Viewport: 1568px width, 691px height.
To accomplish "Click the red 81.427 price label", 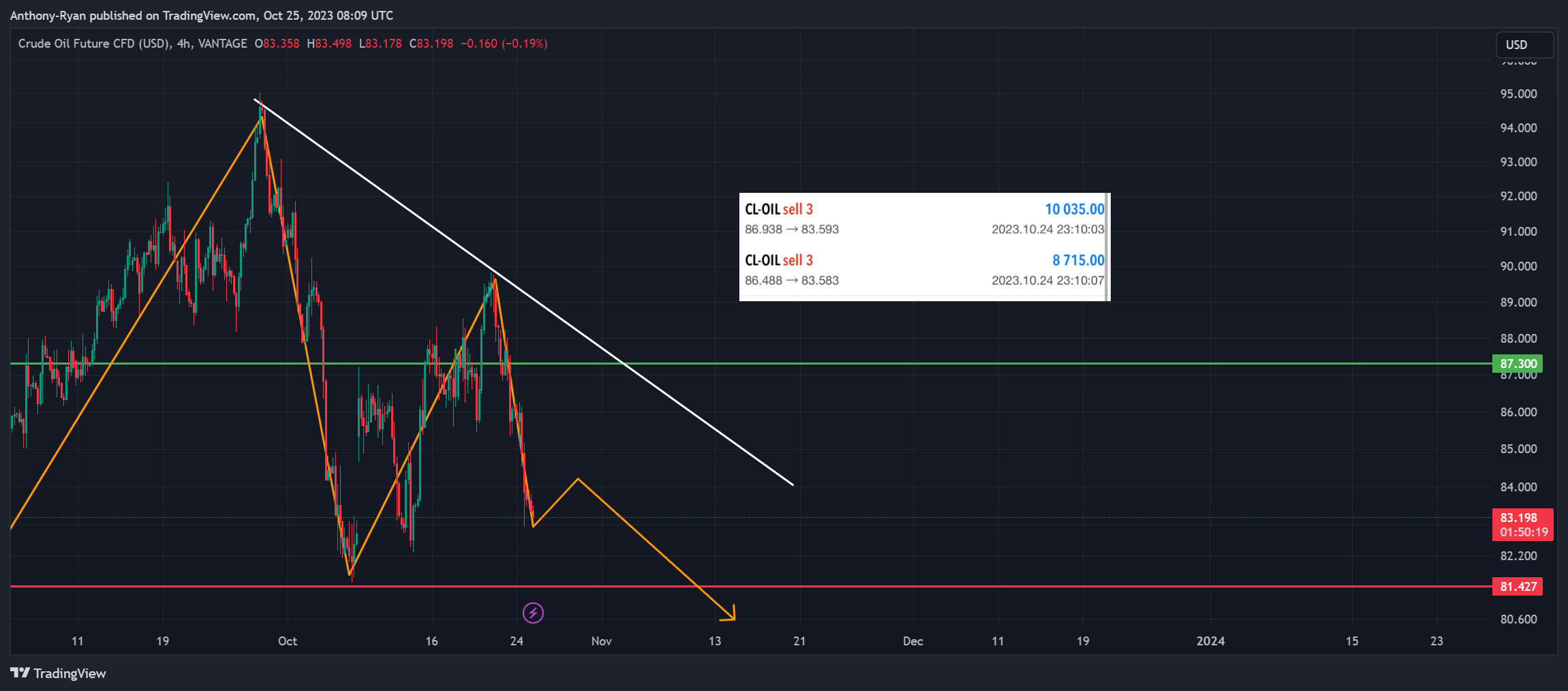I will 1518,586.
